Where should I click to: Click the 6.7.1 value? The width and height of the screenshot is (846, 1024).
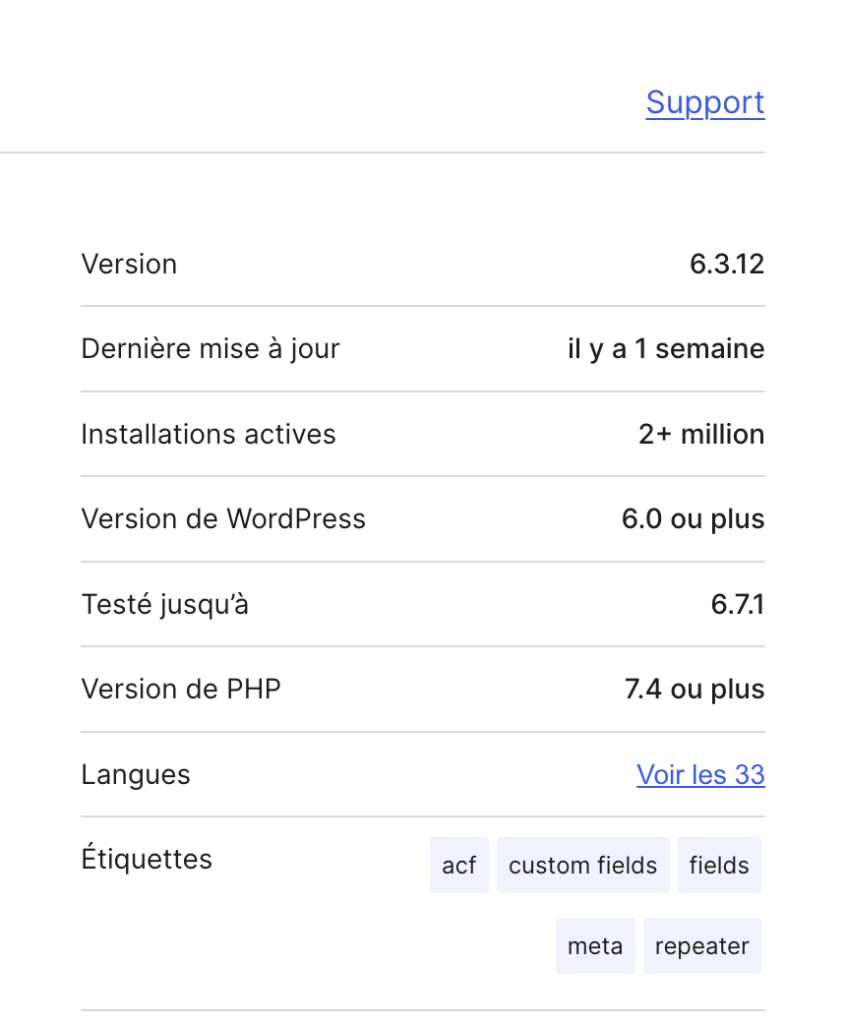click(736, 603)
